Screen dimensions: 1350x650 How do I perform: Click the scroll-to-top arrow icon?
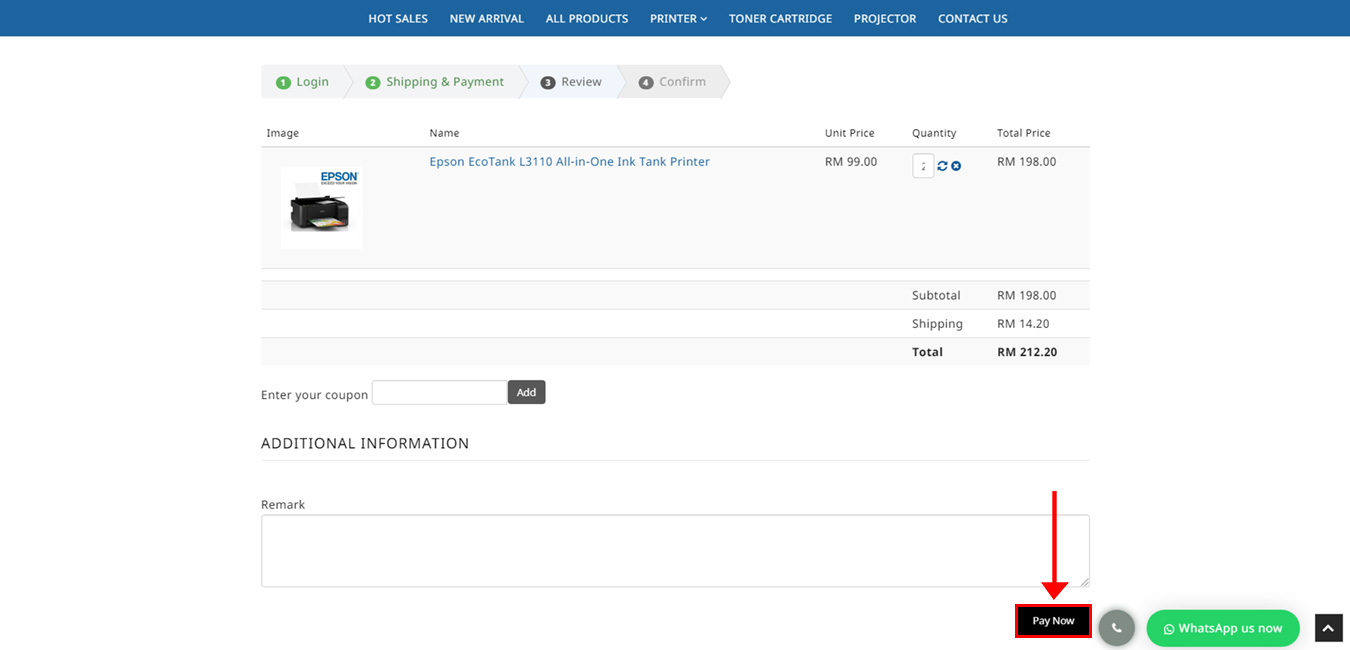coord(1328,628)
